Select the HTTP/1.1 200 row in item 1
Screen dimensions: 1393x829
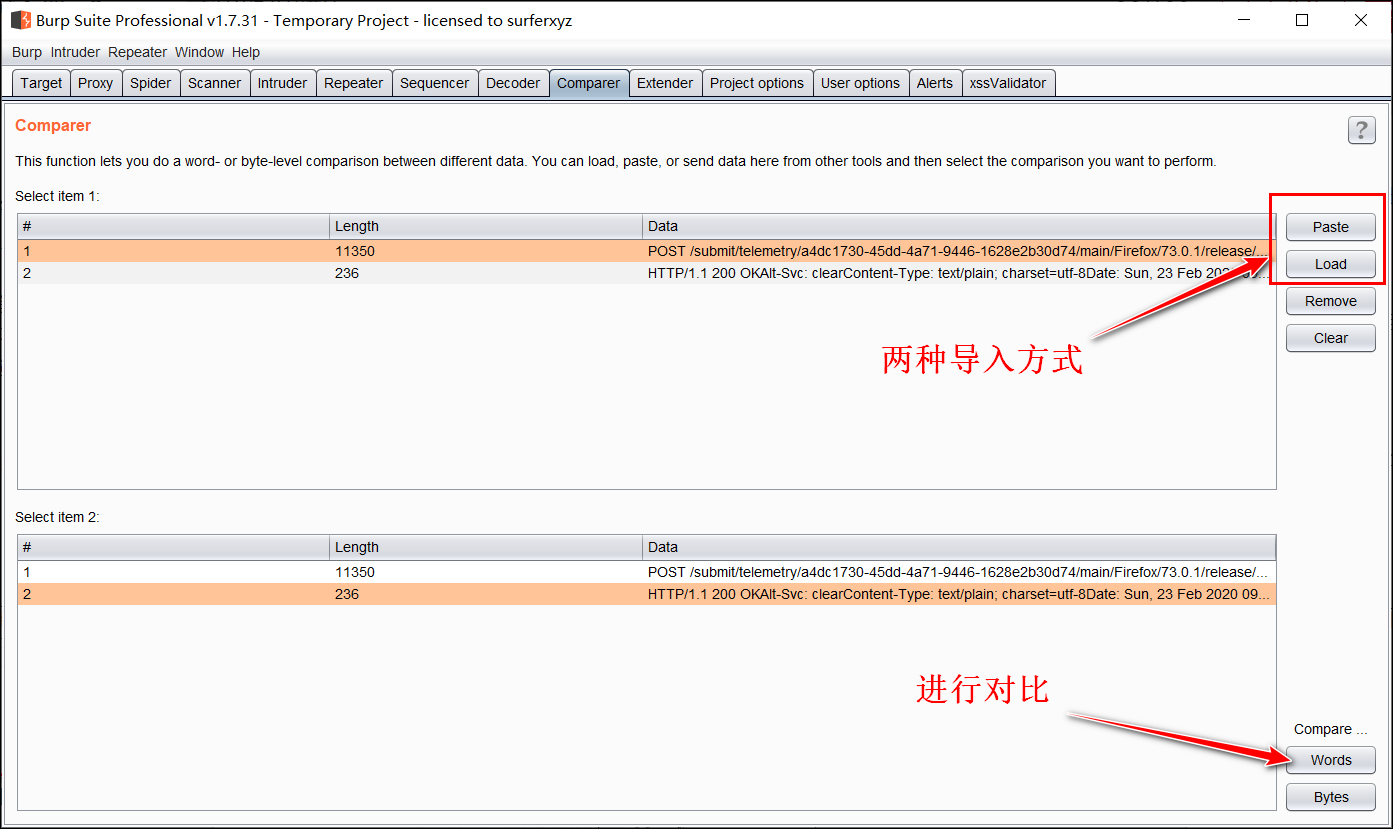click(647, 273)
